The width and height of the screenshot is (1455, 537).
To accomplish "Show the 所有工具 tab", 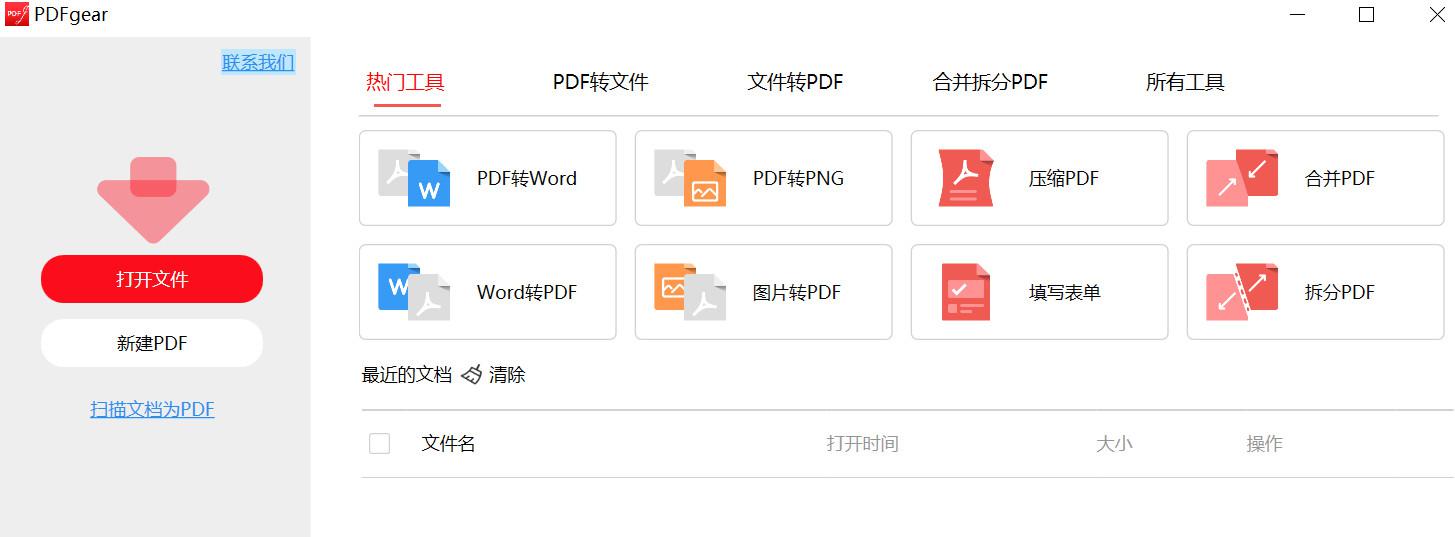I will (x=1185, y=83).
